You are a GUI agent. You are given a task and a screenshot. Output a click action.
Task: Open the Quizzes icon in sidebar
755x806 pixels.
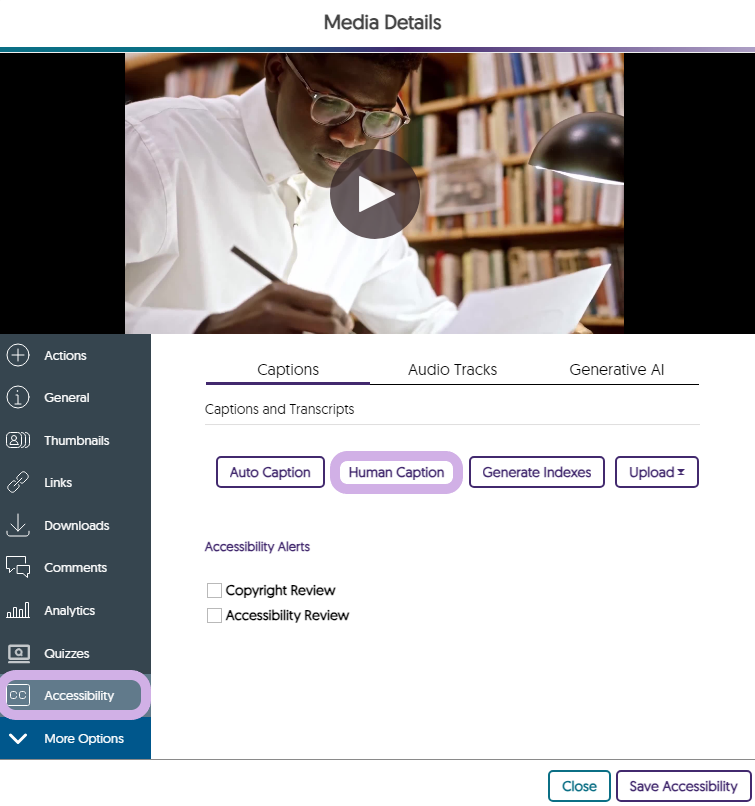tap(18, 653)
